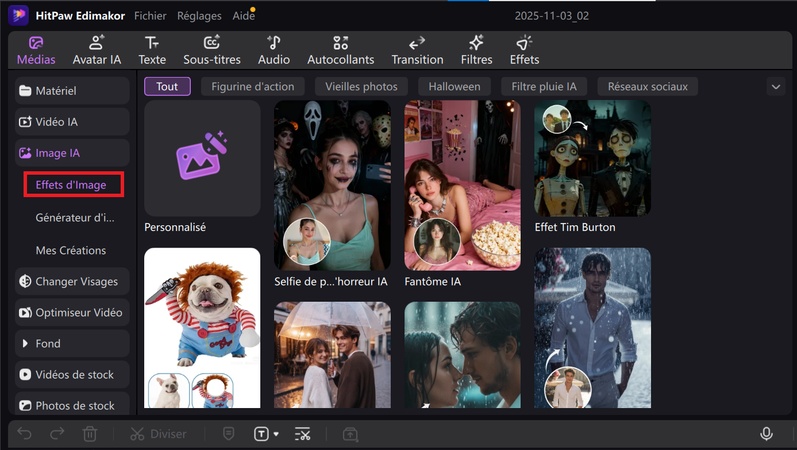
Task: Open the Réglages menu
Action: click(199, 16)
